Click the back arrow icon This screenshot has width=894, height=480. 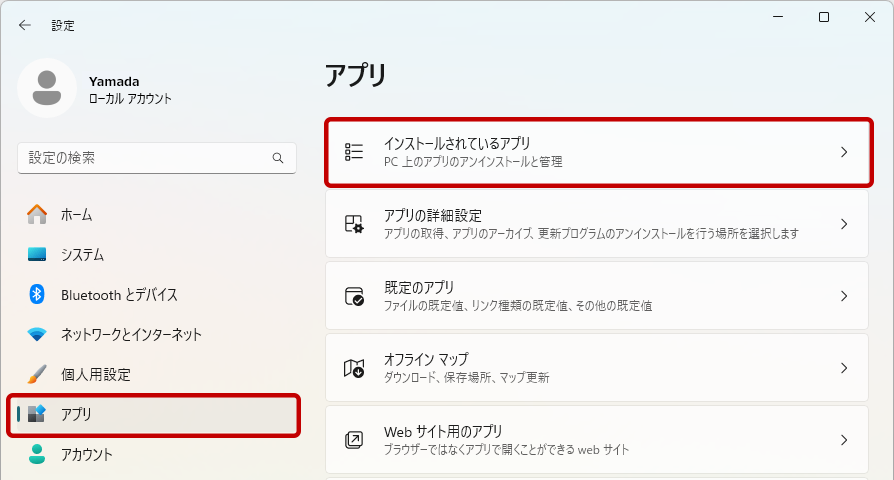pyautogui.click(x=25, y=25)
